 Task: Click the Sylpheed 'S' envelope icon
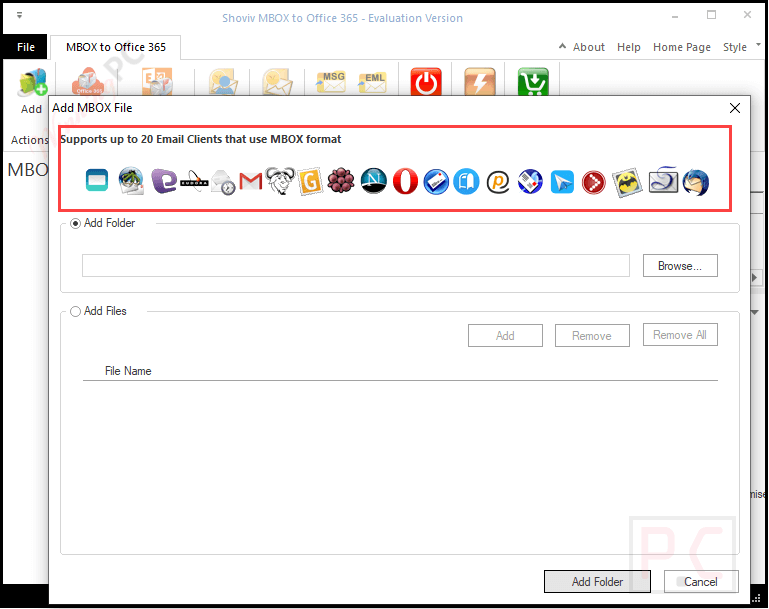pyautogui.click(x=663, y=180)
